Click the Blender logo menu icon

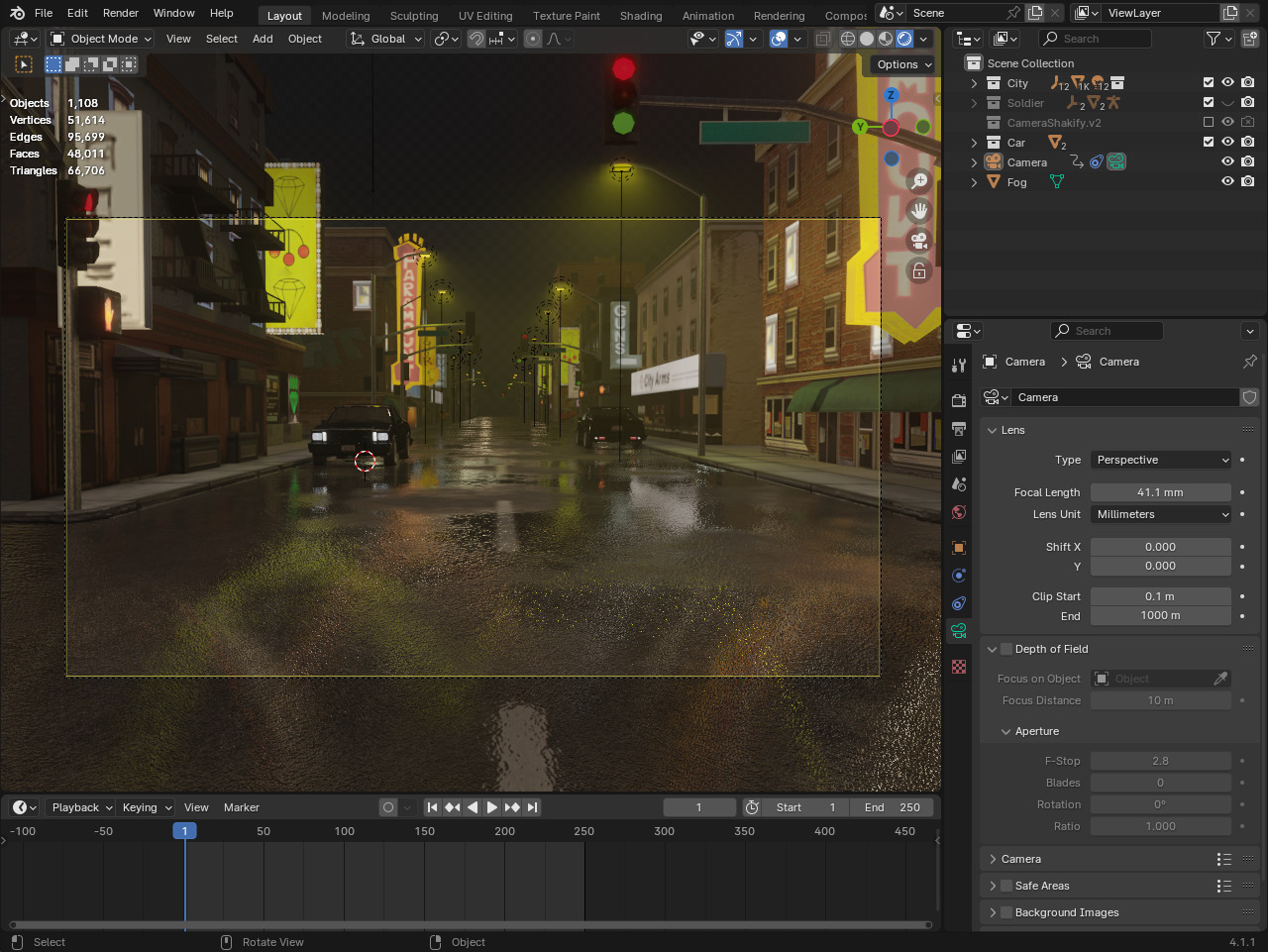click(17, 13)
